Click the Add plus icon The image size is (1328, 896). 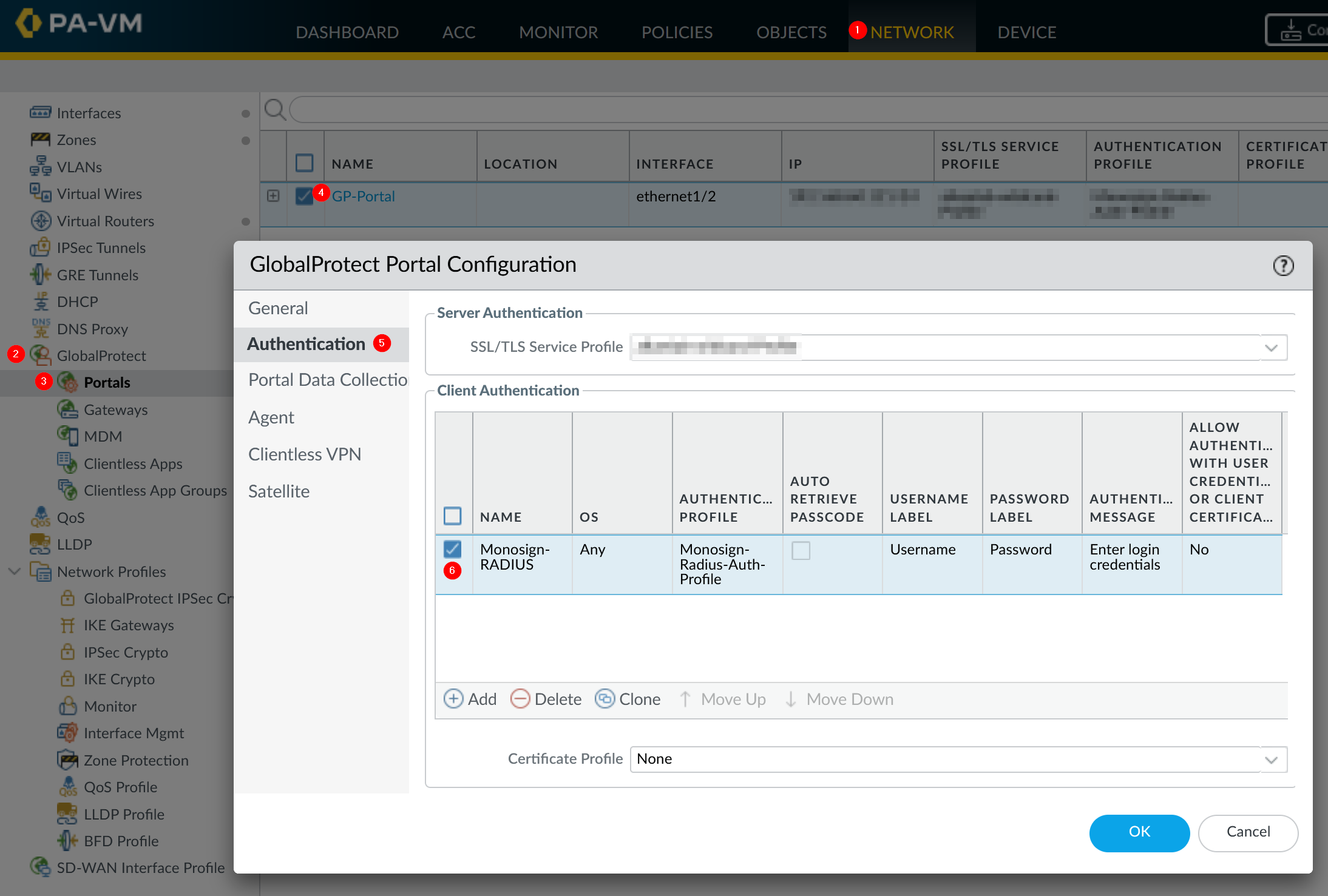453,699
